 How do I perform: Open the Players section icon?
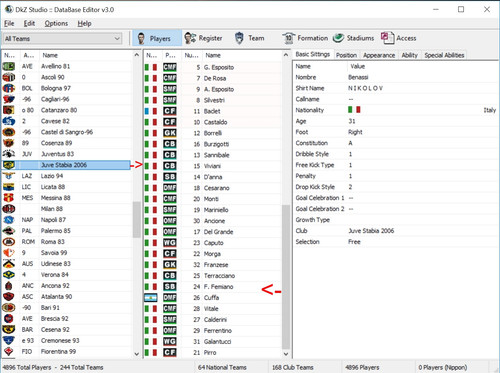(x=141, y=38)
